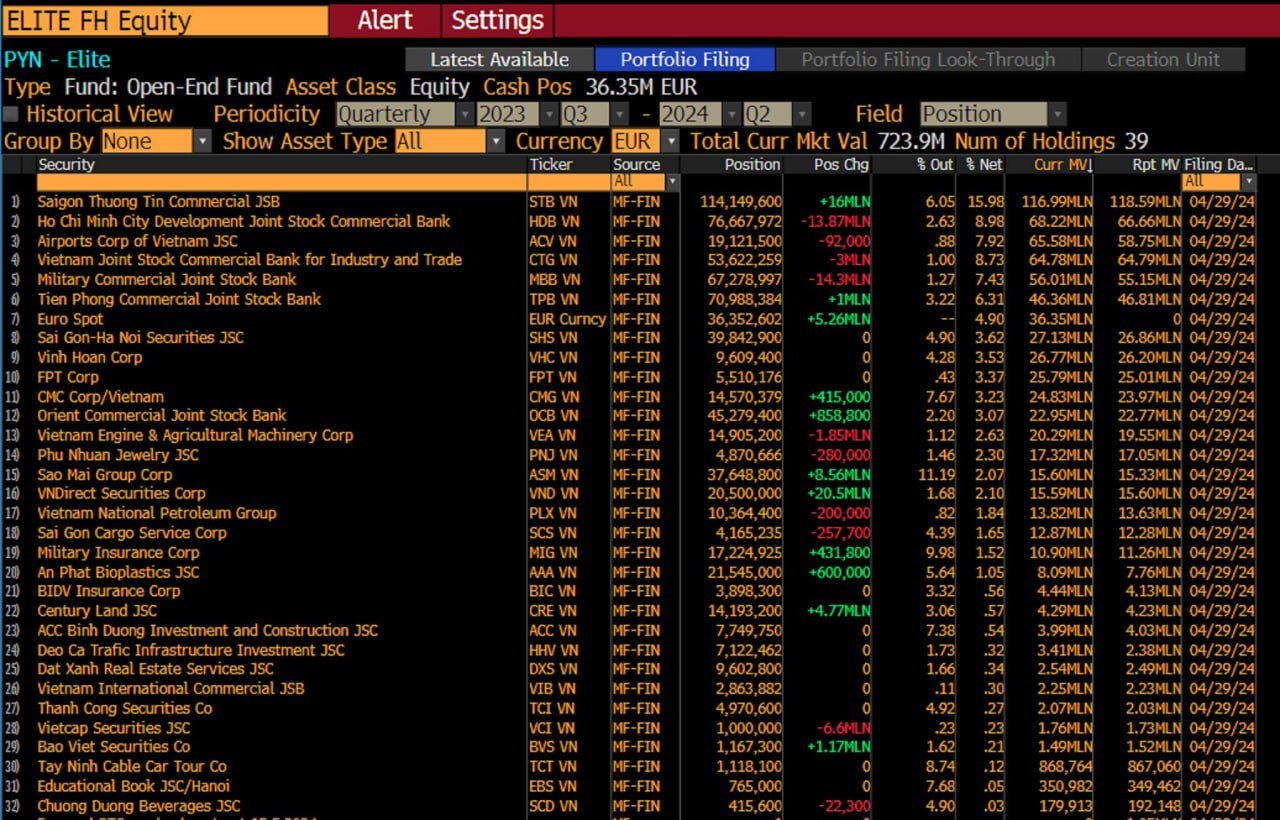The image size is (1280, 820).
Task: Select Phu Nhuan Jewelry JSC
Action: click(x=118, y=455)
